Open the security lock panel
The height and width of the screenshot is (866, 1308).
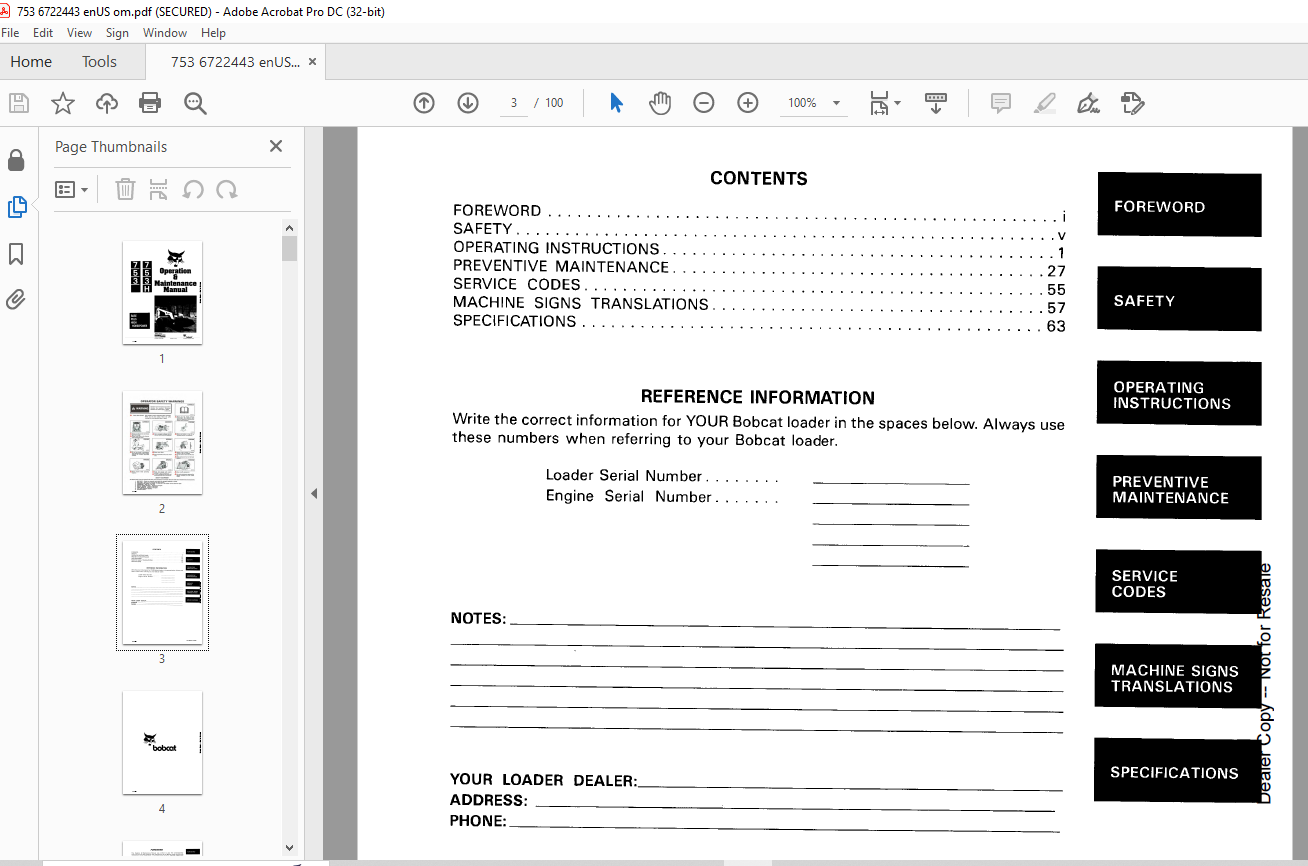click(16, 160)
